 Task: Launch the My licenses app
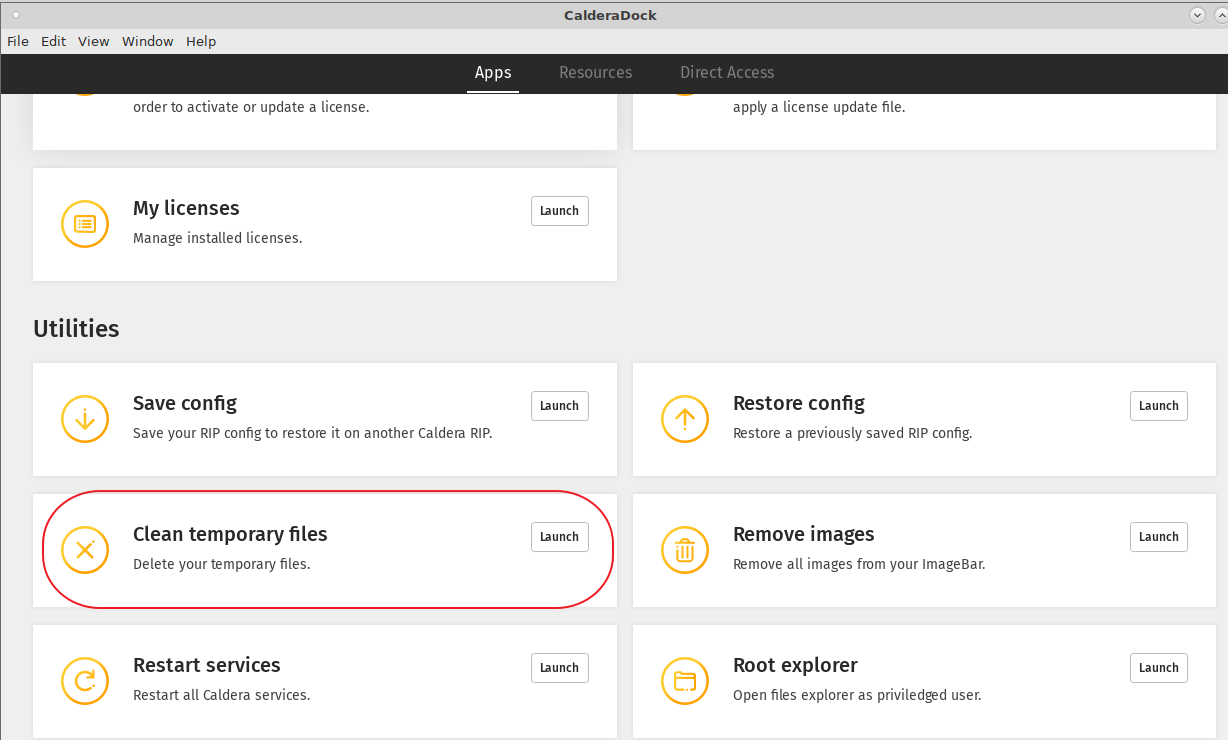[x=559, y=211]
